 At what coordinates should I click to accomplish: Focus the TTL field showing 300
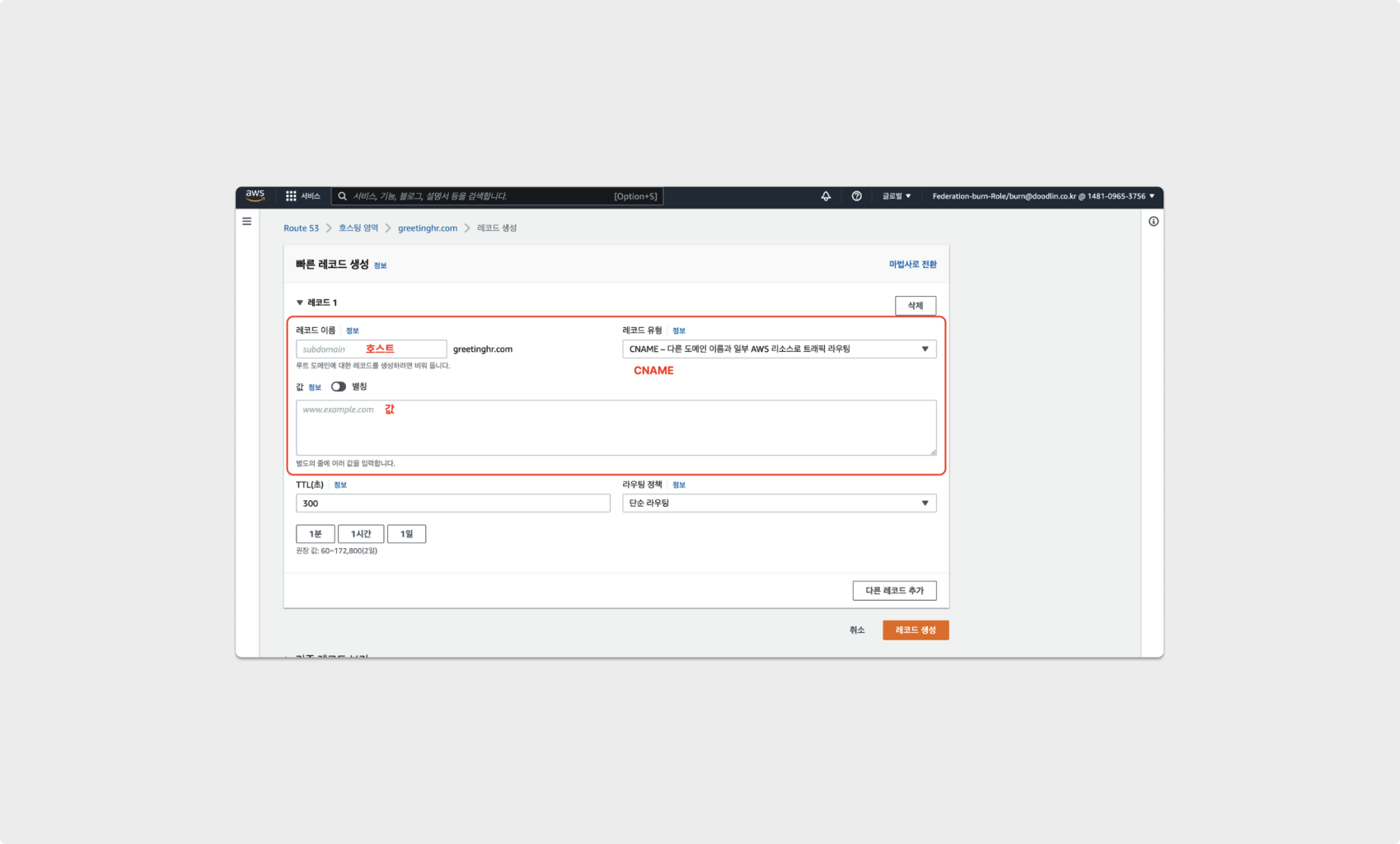453,504
